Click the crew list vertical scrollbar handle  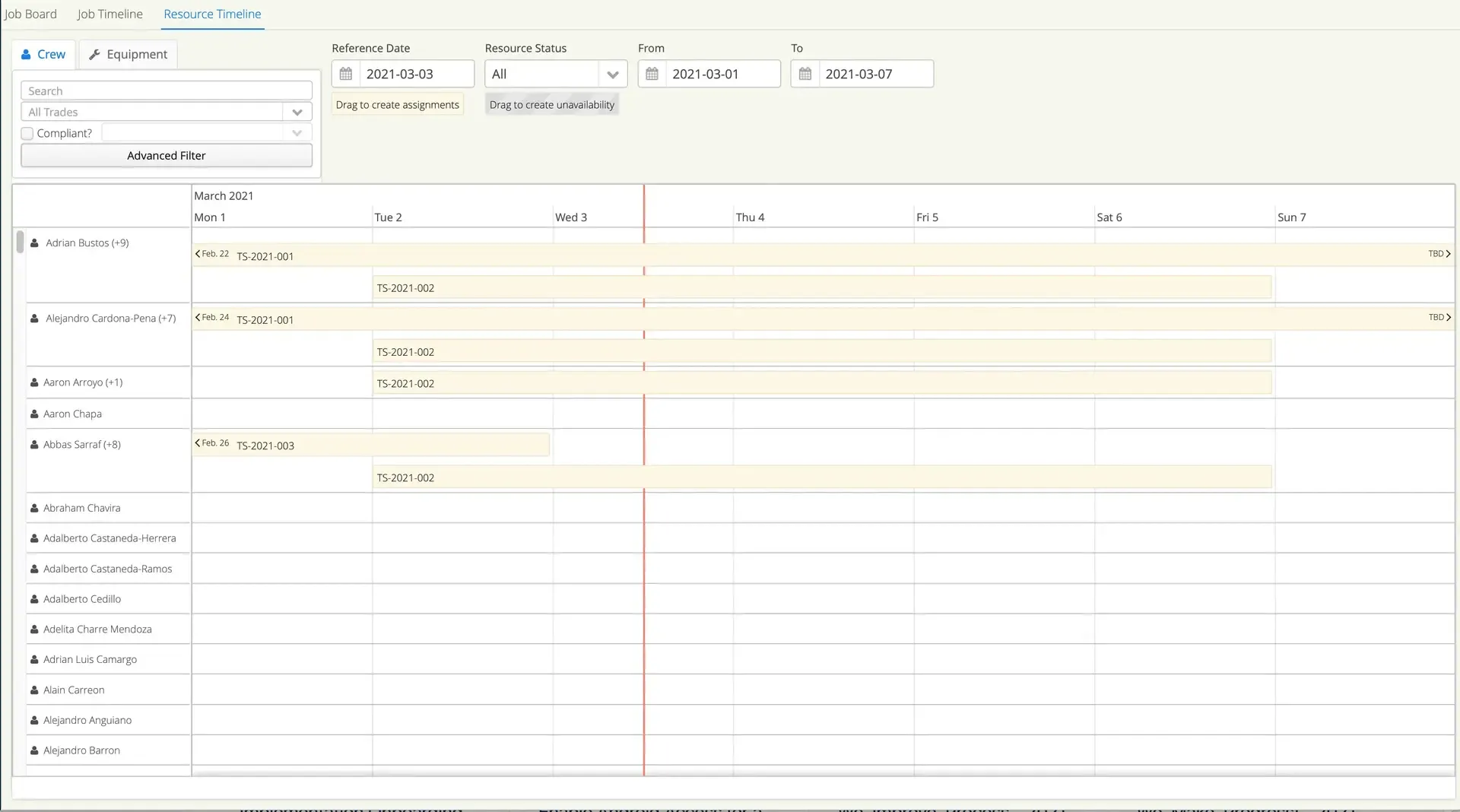click(20, 241)
